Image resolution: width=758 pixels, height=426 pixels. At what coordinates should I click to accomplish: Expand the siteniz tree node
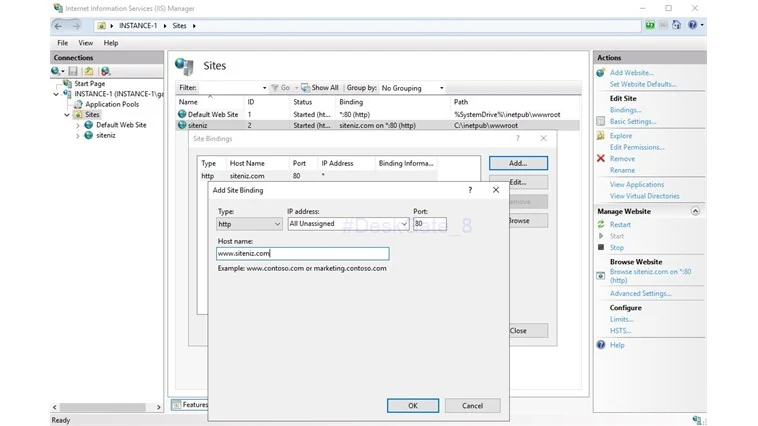[77, 136]
